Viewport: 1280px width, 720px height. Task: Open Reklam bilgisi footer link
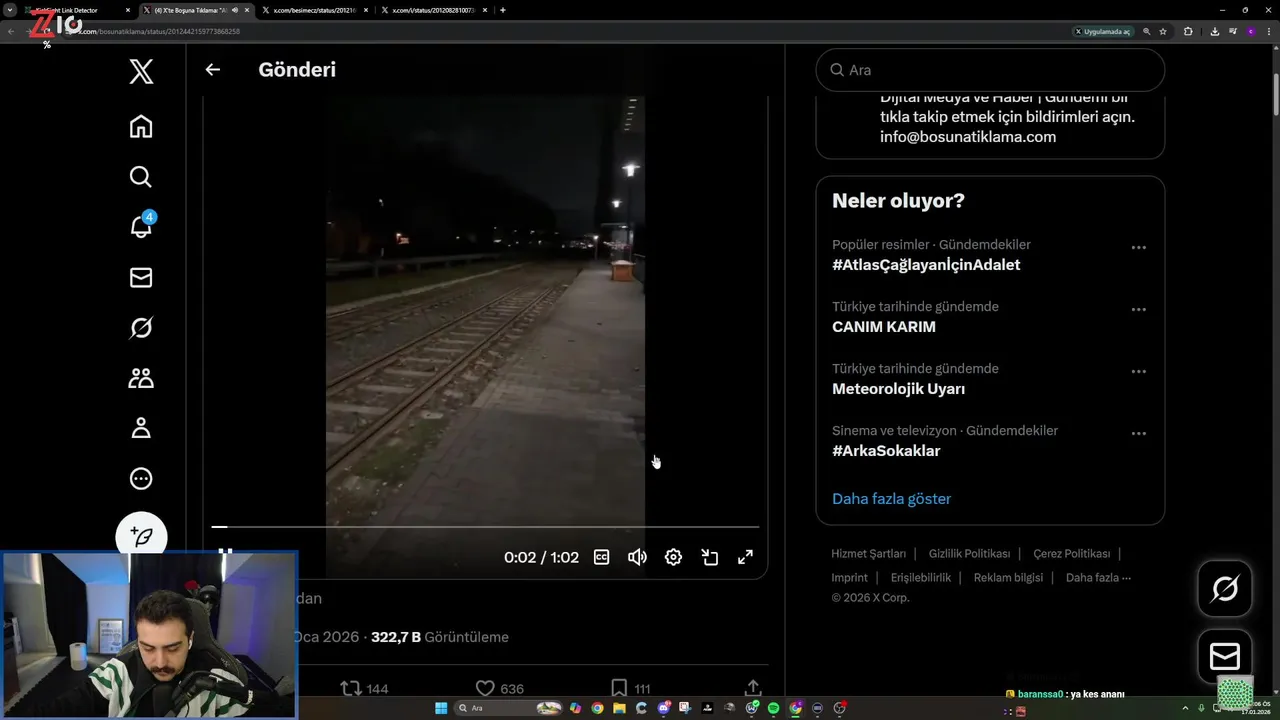tap(1008, 577)
